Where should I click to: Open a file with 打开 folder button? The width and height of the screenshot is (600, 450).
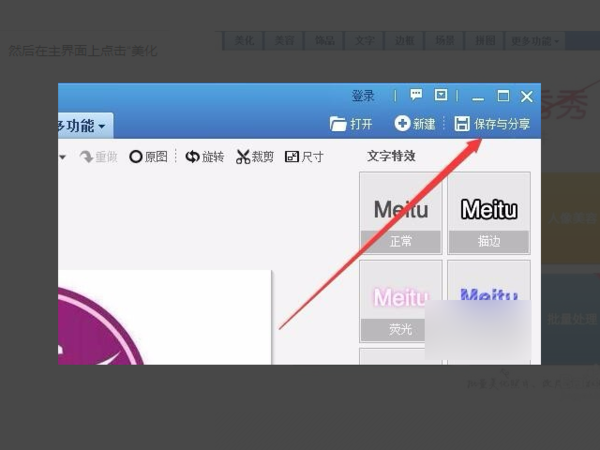click(x=351, y=124)
